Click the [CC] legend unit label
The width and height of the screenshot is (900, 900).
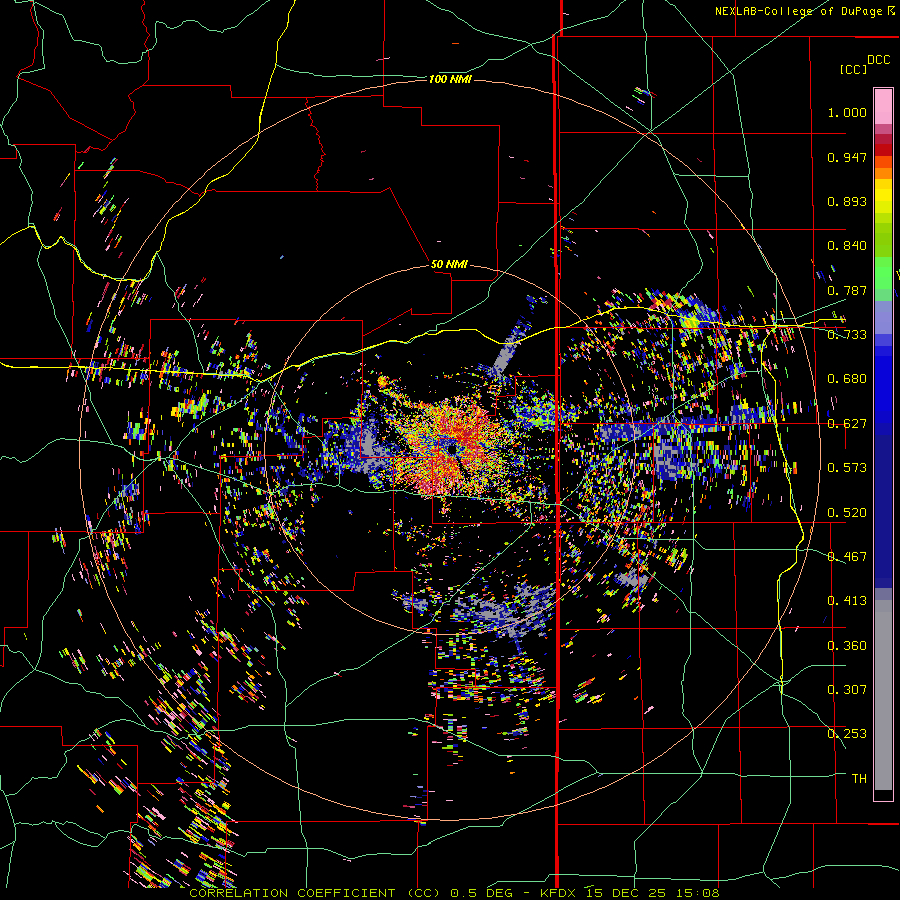coord(853,69)
